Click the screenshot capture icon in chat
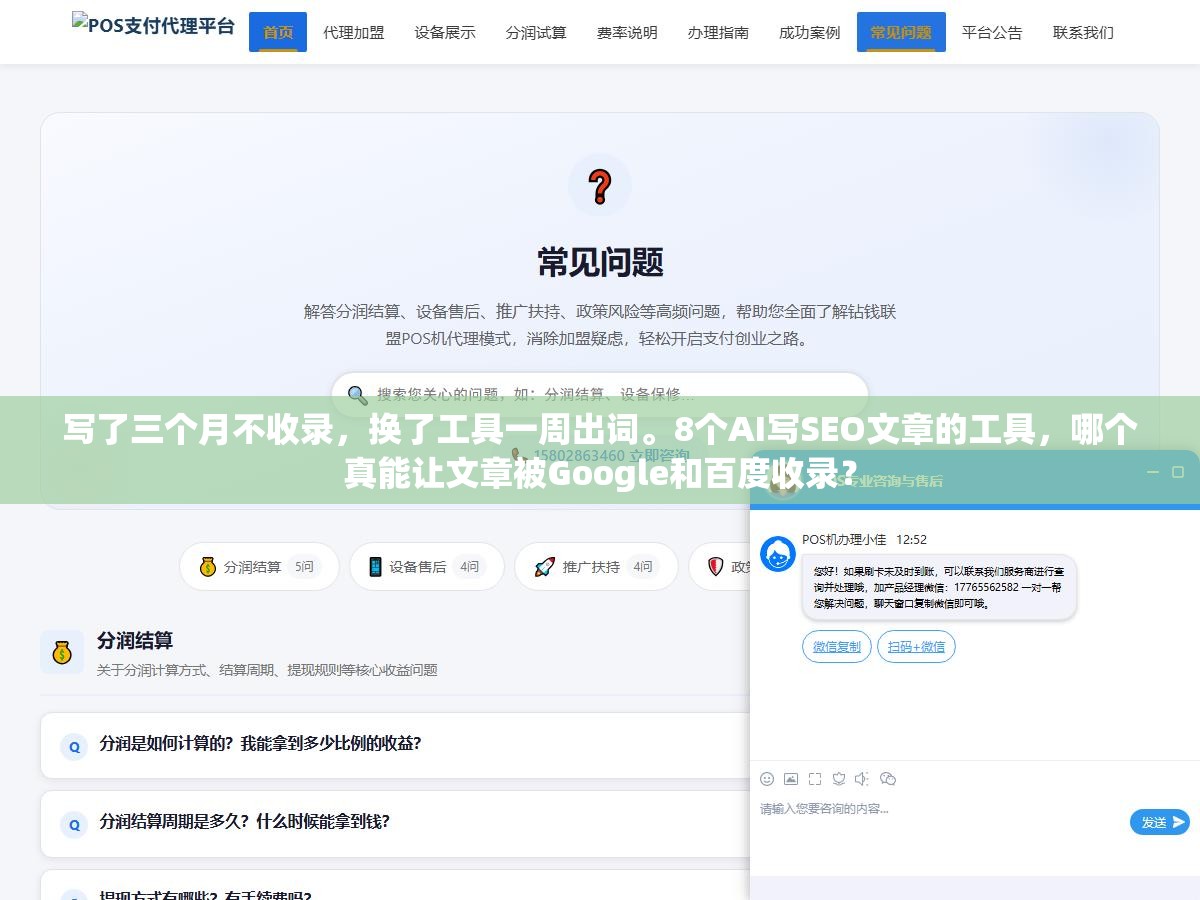Screen dimensions: 1200x900 click(815, 779)
